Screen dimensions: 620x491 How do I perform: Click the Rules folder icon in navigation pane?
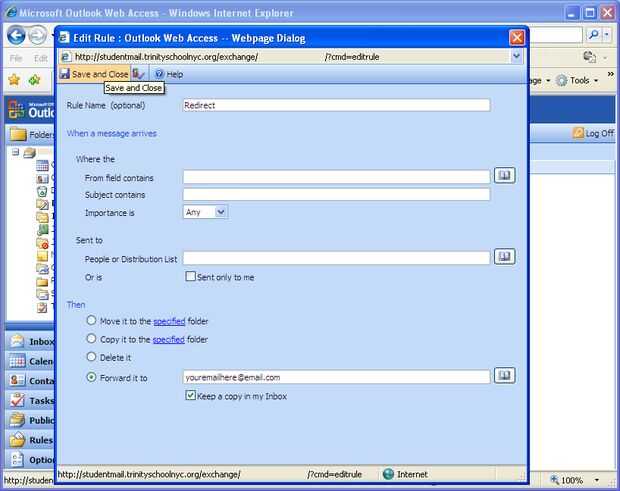pos(17,440)
